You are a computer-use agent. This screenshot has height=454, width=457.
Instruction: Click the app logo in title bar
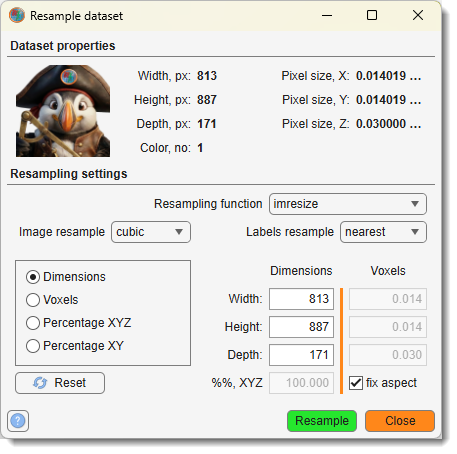(17, 15)
